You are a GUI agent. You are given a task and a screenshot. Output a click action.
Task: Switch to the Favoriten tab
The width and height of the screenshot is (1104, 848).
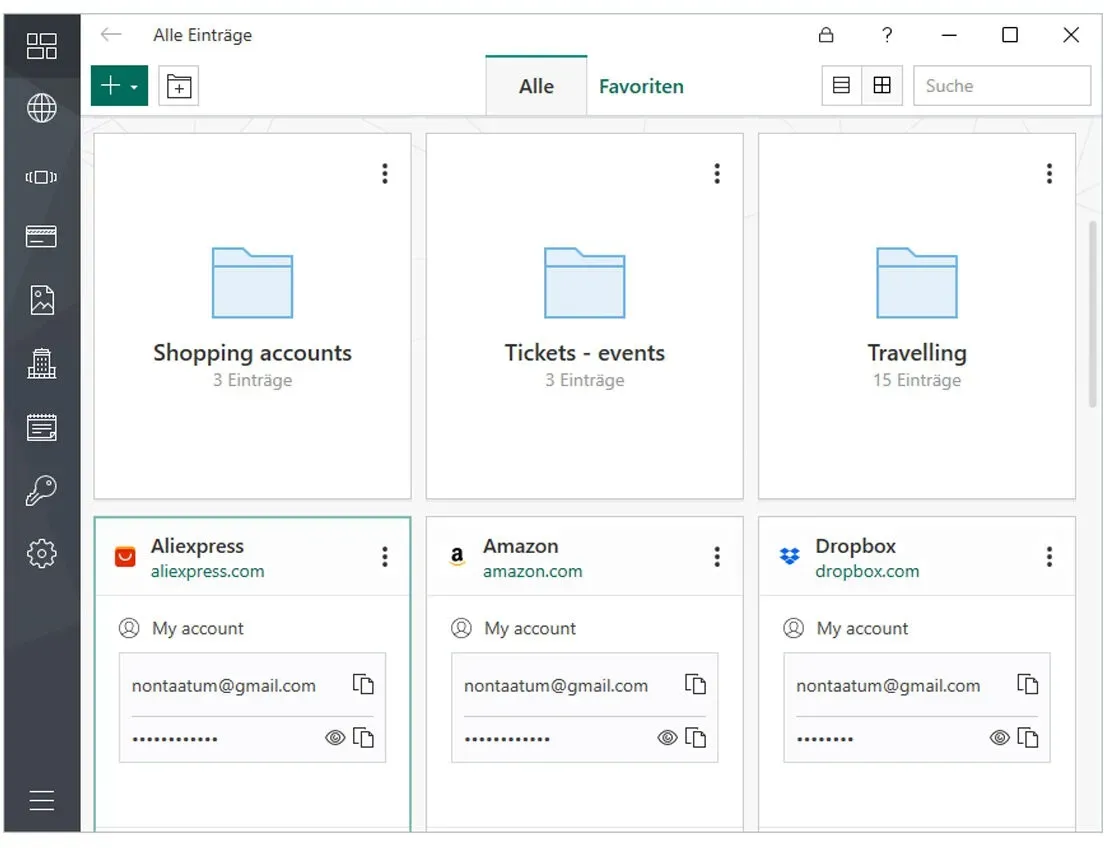(641, 86)
